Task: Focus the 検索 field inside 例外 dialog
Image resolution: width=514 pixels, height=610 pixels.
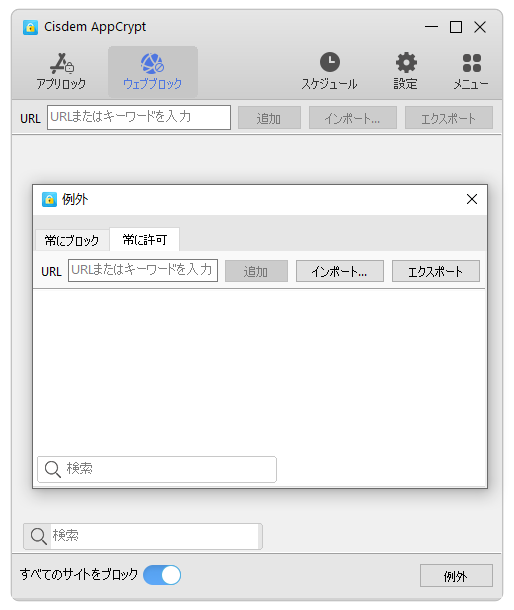Action: (x=157, y=470)
